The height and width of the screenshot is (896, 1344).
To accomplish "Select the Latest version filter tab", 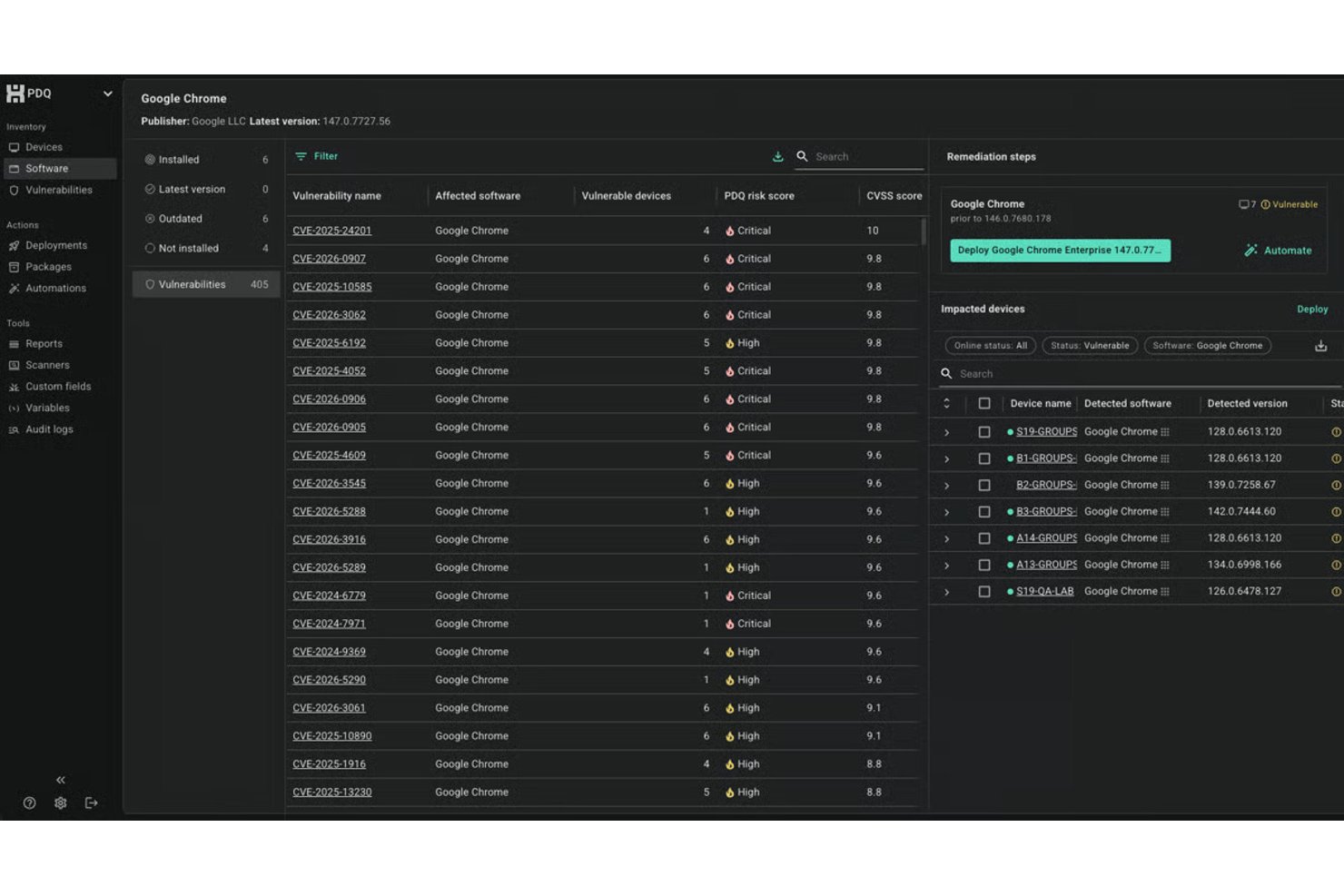I will [206, 190].
